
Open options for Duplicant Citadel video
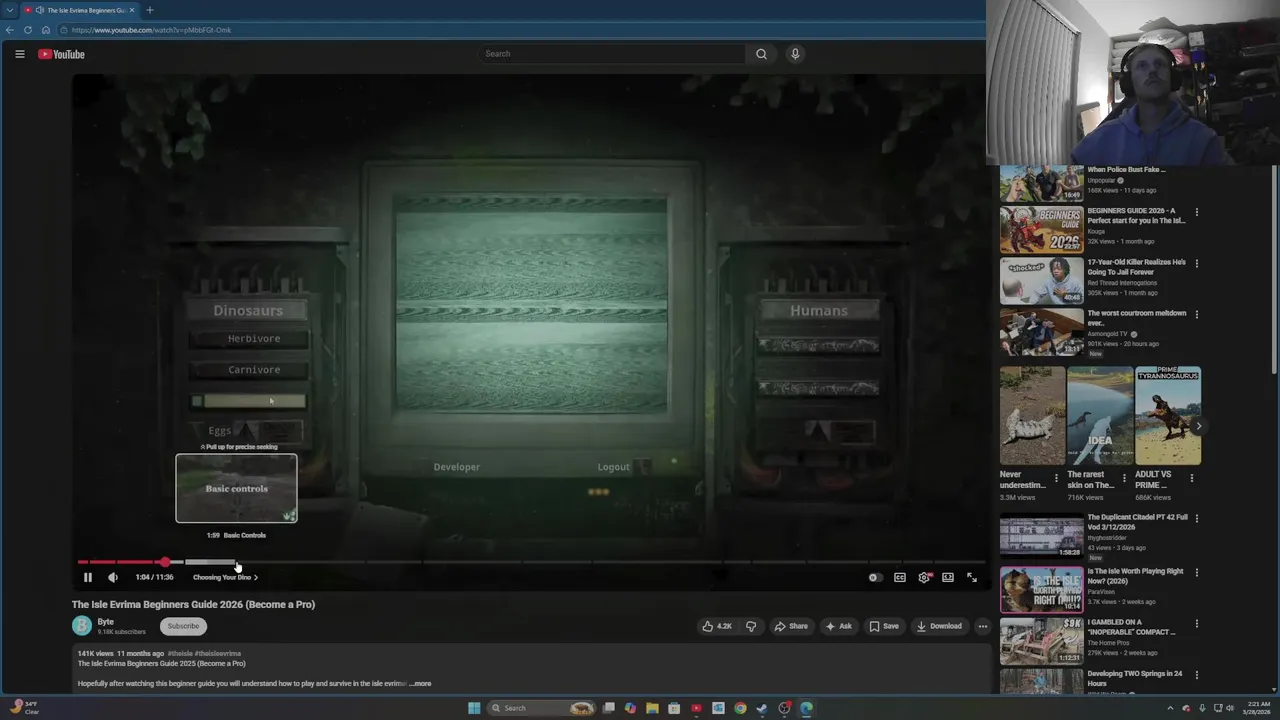tap(1196, 518)
